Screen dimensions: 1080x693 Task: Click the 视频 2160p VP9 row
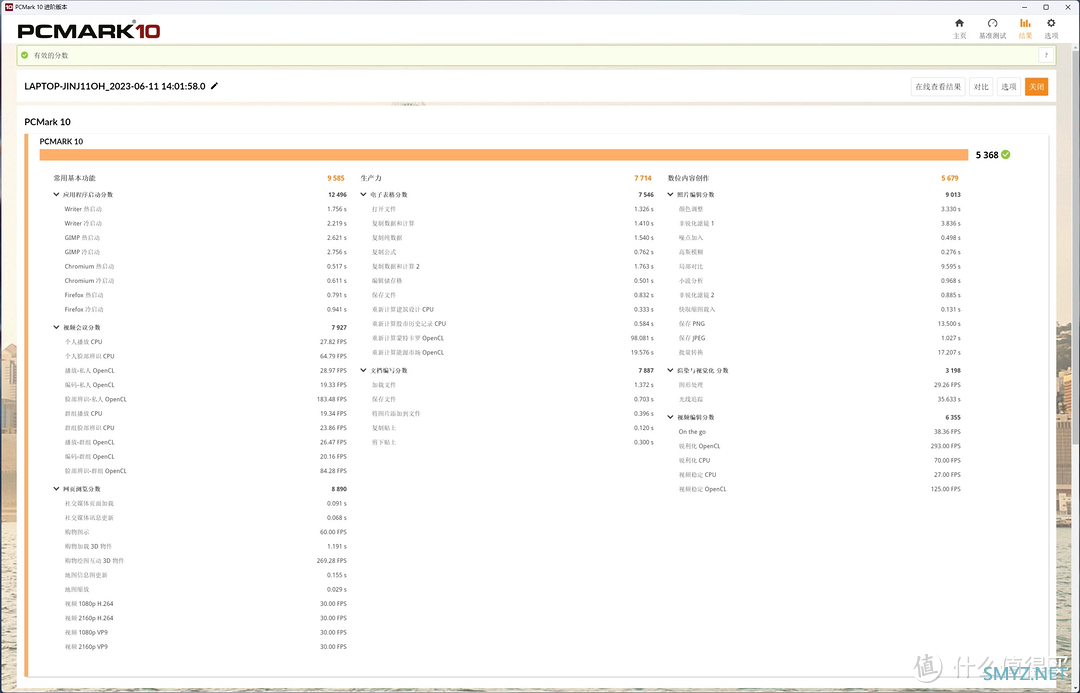pos(205,647)
